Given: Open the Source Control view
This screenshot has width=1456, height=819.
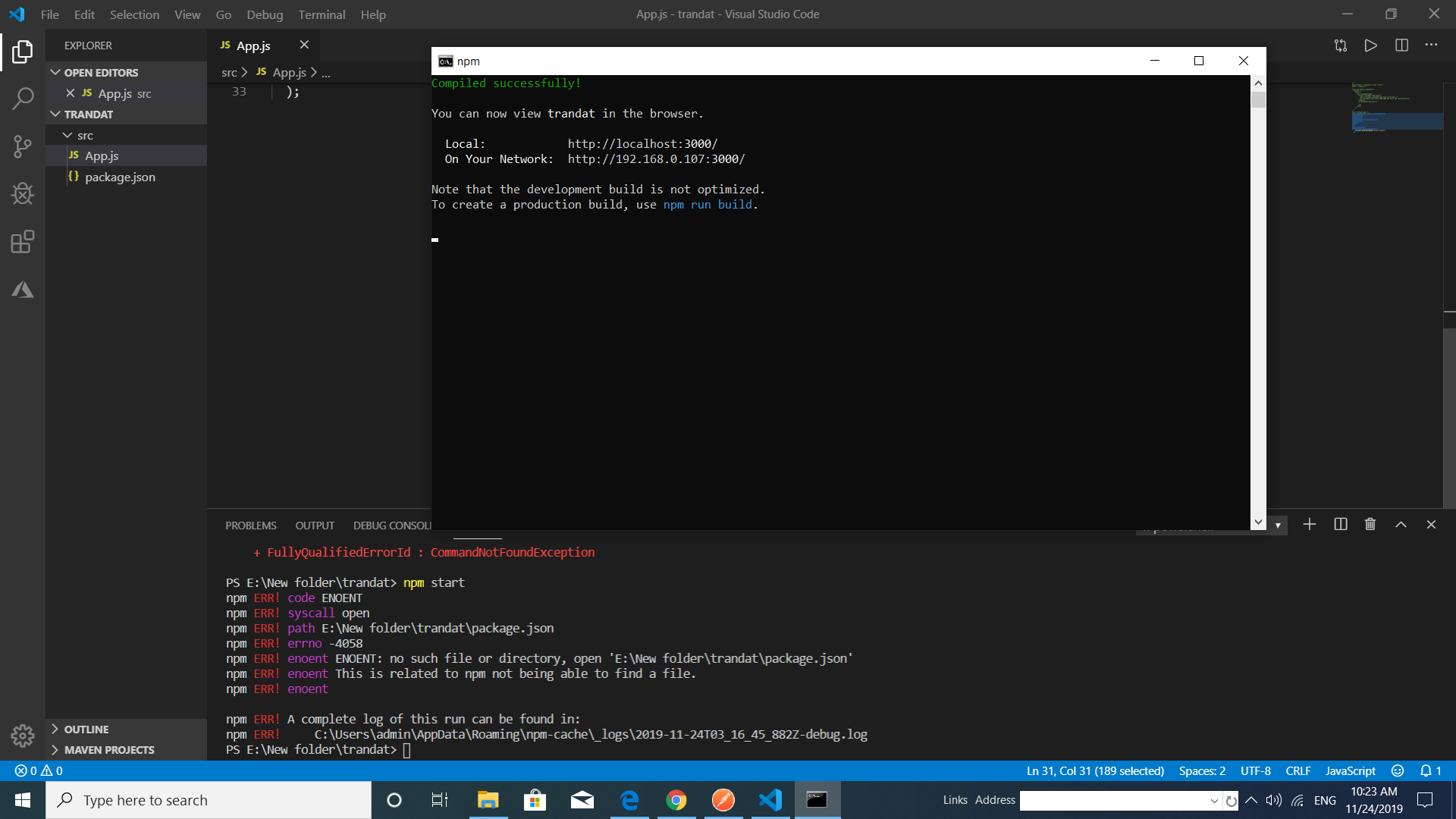Looking at the screenshot, I should point(23,146).
